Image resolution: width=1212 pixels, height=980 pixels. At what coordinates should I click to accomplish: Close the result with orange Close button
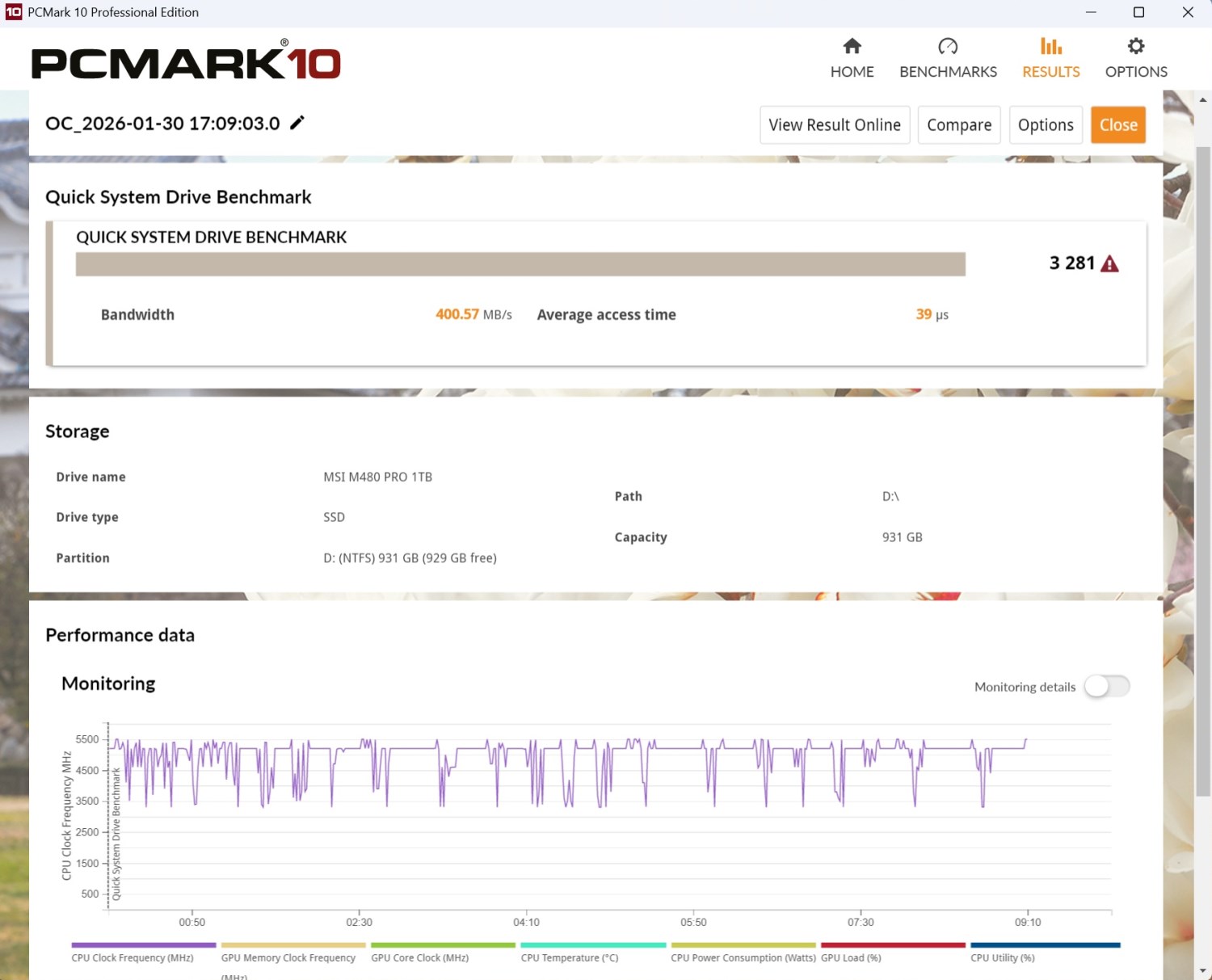coord(1118,125)
